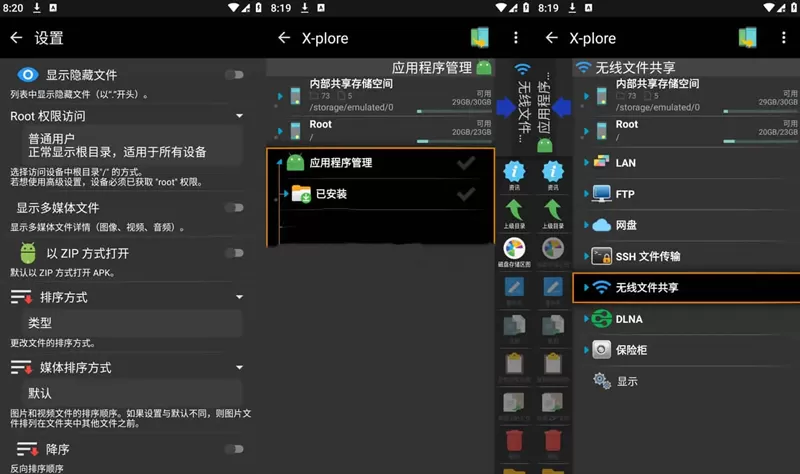Viewport: 800px width, 474px height.
Task: Tap 类型 sort method value box
Action: coord(132,323)
